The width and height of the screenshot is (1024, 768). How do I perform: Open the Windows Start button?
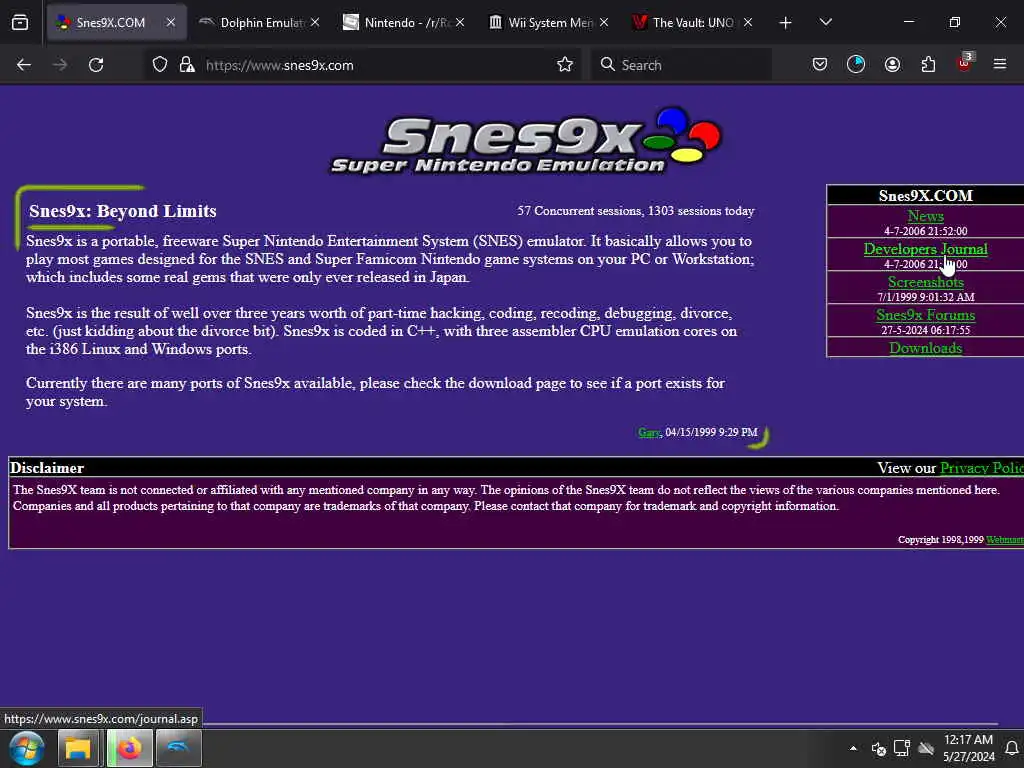(x=27, y=748)
